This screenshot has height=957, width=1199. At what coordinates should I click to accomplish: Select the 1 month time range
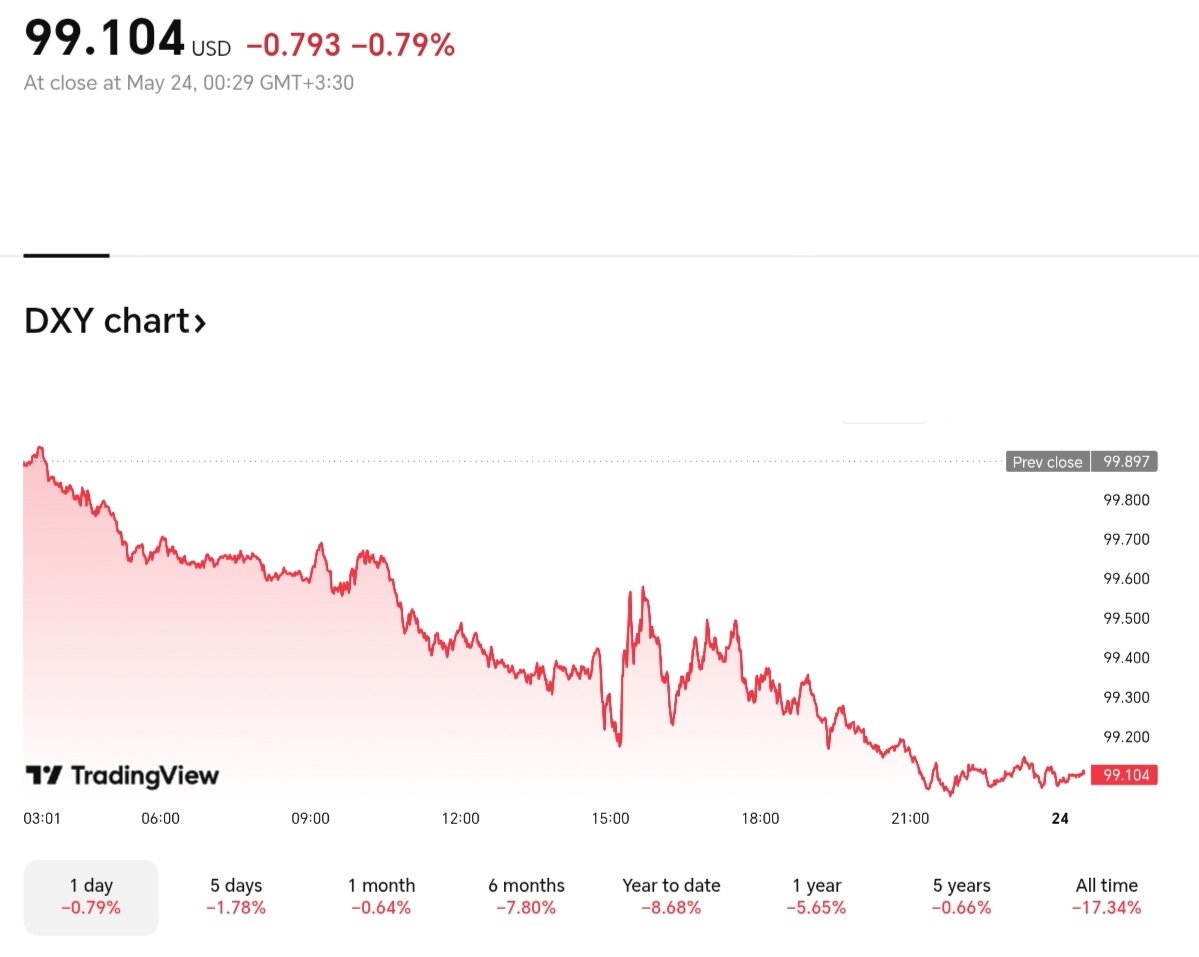coord(381,896)
